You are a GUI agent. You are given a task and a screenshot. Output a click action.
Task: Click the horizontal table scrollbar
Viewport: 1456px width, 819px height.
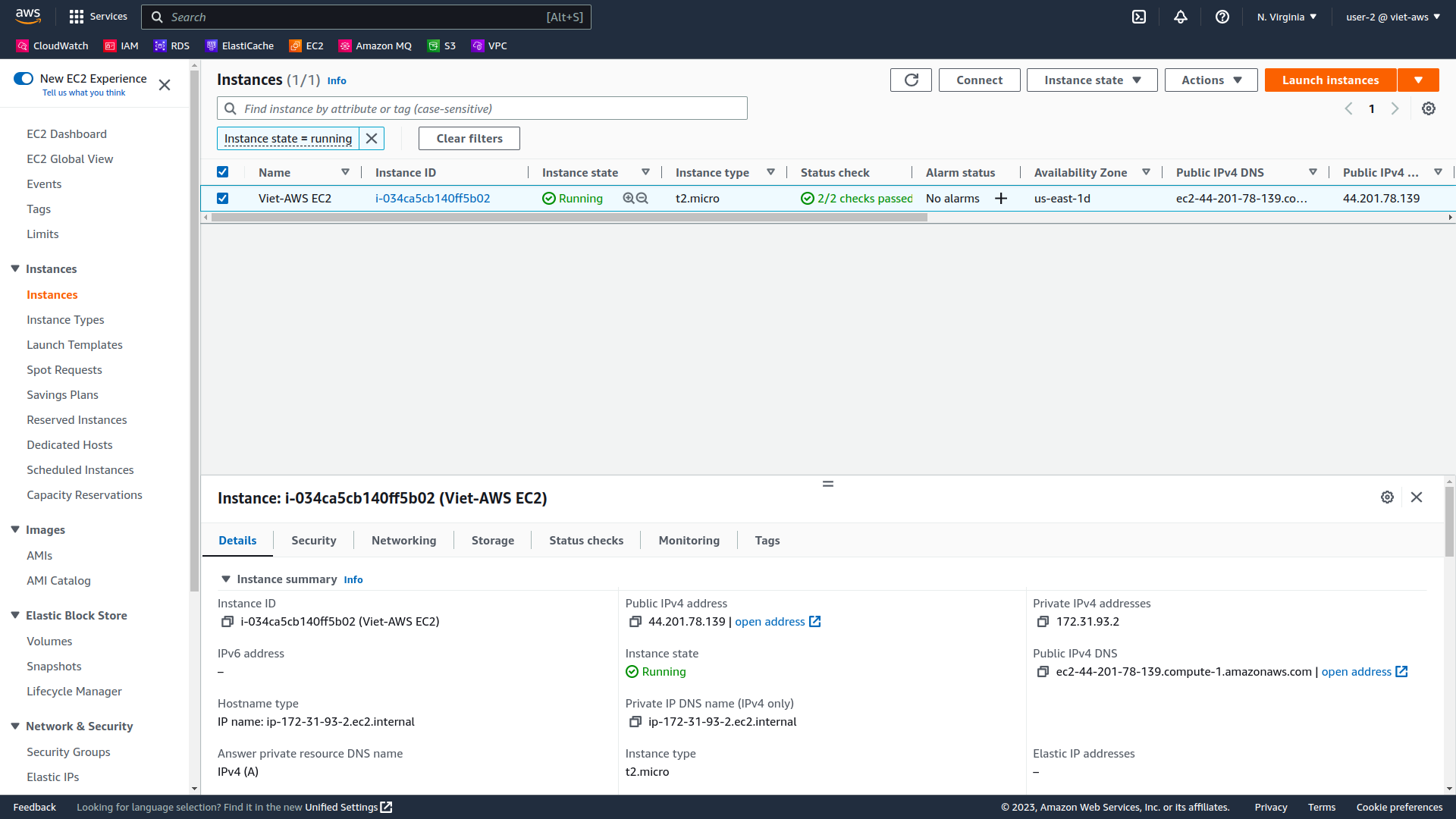click(569, 218)
